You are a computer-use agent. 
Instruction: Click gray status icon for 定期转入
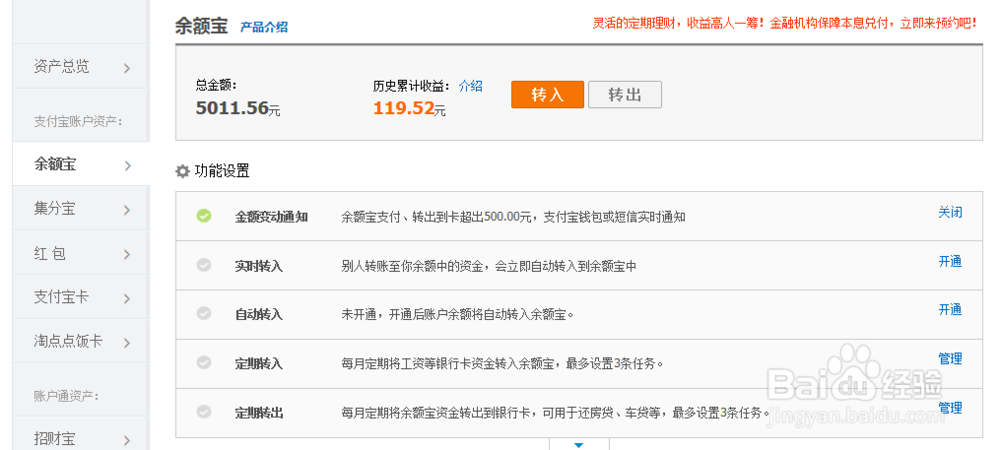coord(204,362)
